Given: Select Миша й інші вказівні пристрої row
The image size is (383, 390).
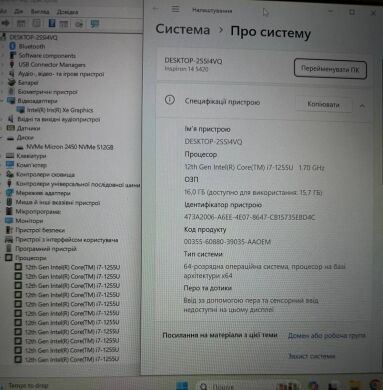Looking at the screenshot, I should [x=58, y=202].
